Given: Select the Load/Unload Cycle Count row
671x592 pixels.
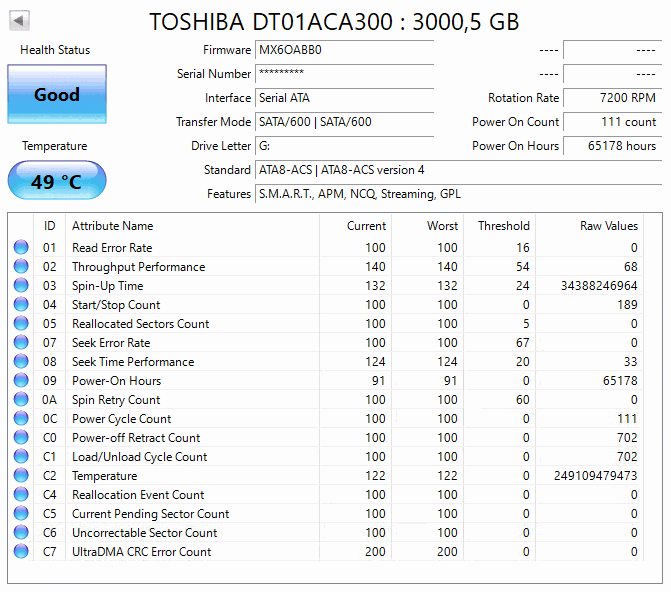Looking at the screenshot, I should tap(327, 456).
